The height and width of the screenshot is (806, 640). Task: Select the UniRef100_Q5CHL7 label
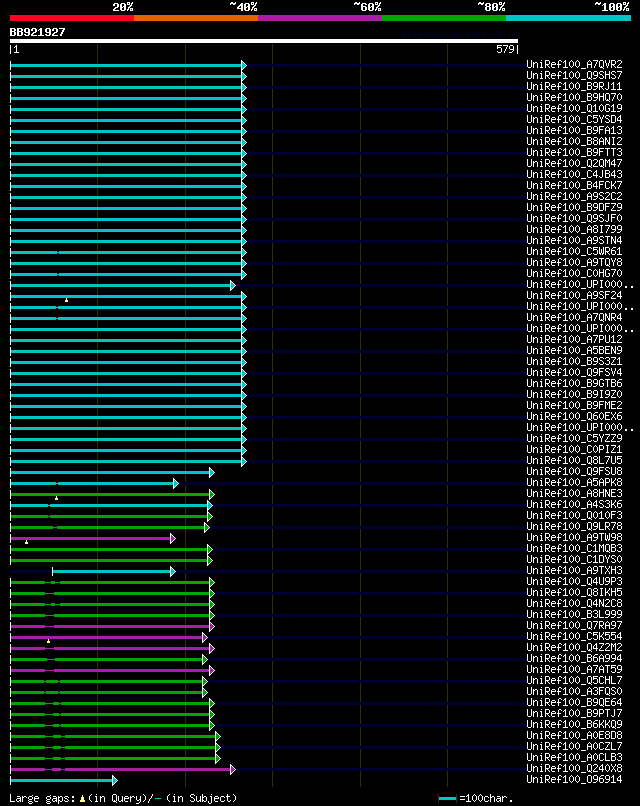pyautogui.click(x=574, y=681)
